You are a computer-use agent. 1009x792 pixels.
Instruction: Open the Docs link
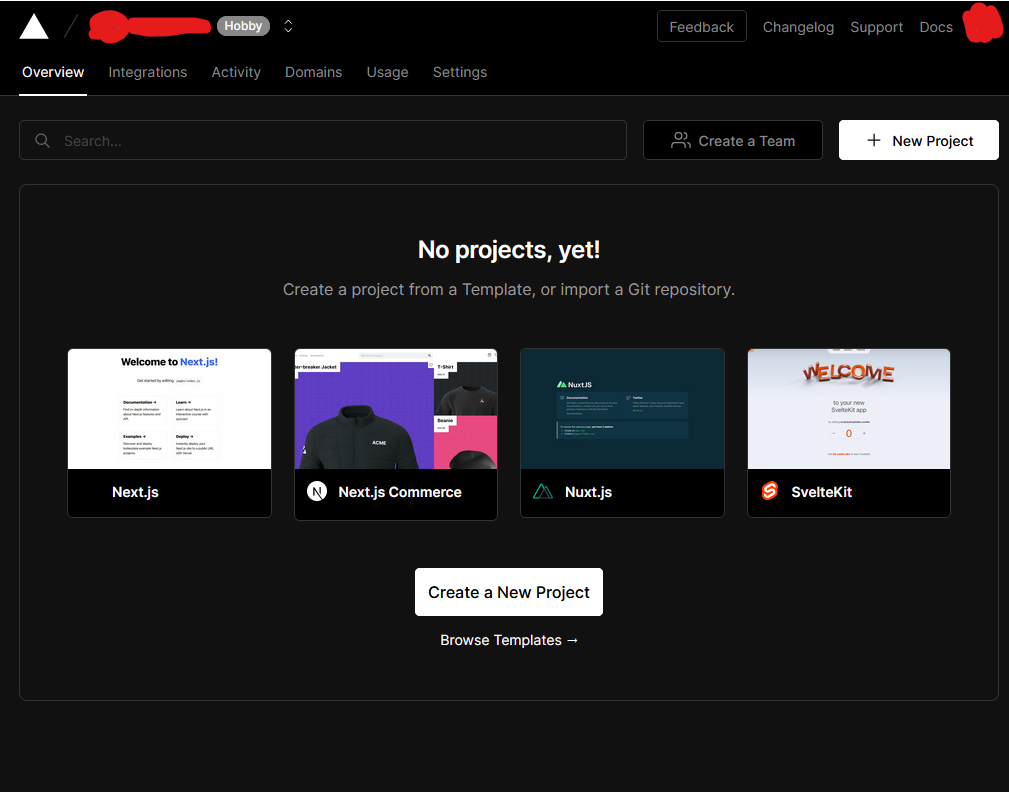click(x=936, y=27)
